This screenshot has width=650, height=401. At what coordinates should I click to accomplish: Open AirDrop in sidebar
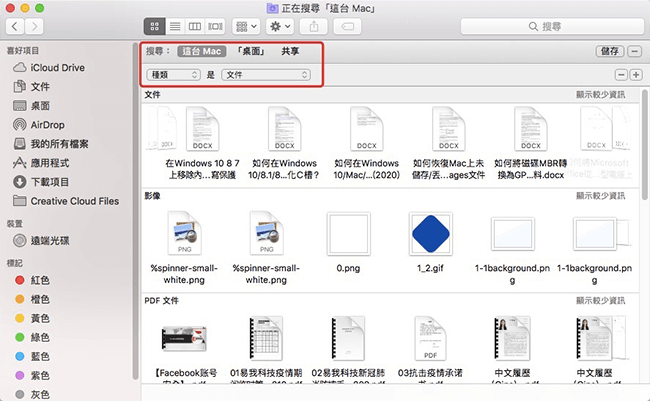(x=39, y=125)
